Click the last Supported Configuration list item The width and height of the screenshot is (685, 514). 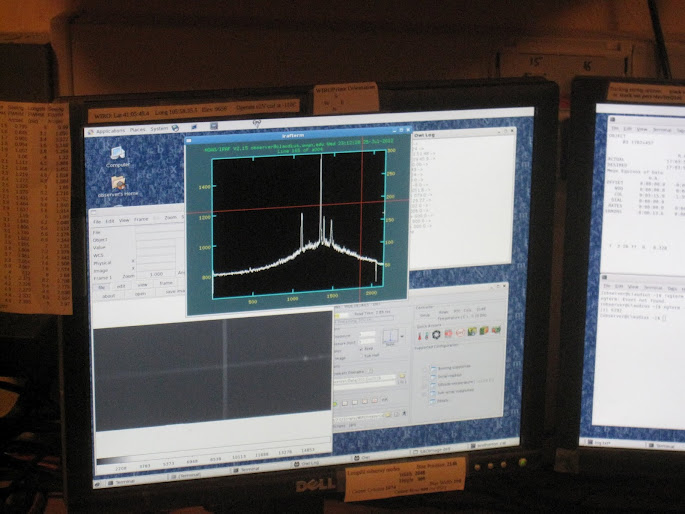click(x=439, y=400)
